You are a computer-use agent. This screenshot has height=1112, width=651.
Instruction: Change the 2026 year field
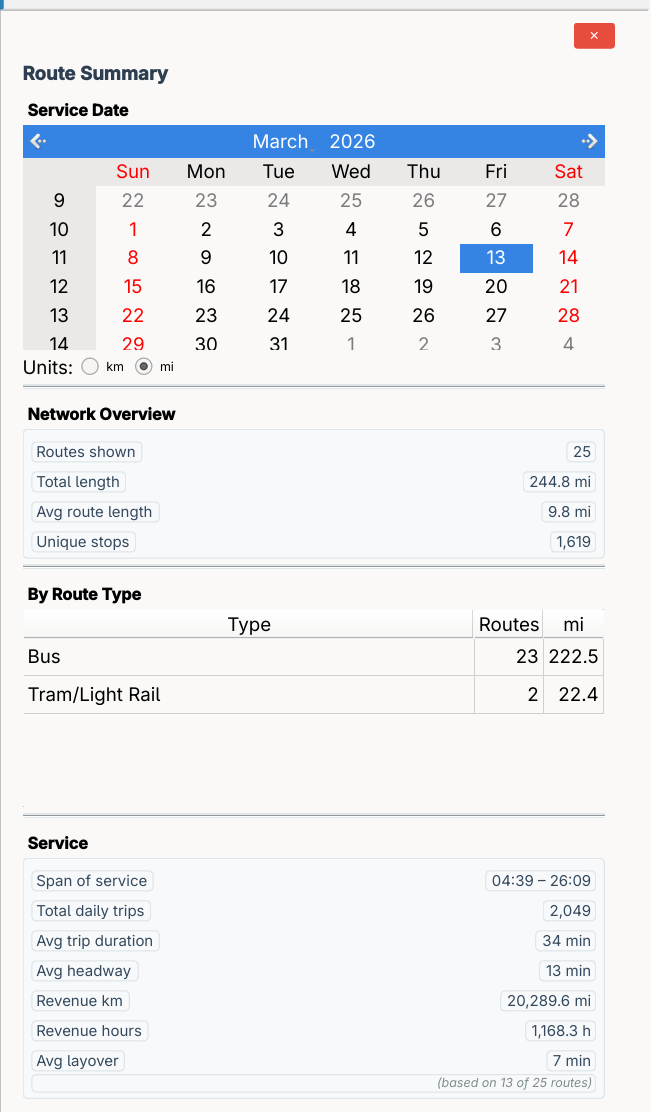pos(352,142)
